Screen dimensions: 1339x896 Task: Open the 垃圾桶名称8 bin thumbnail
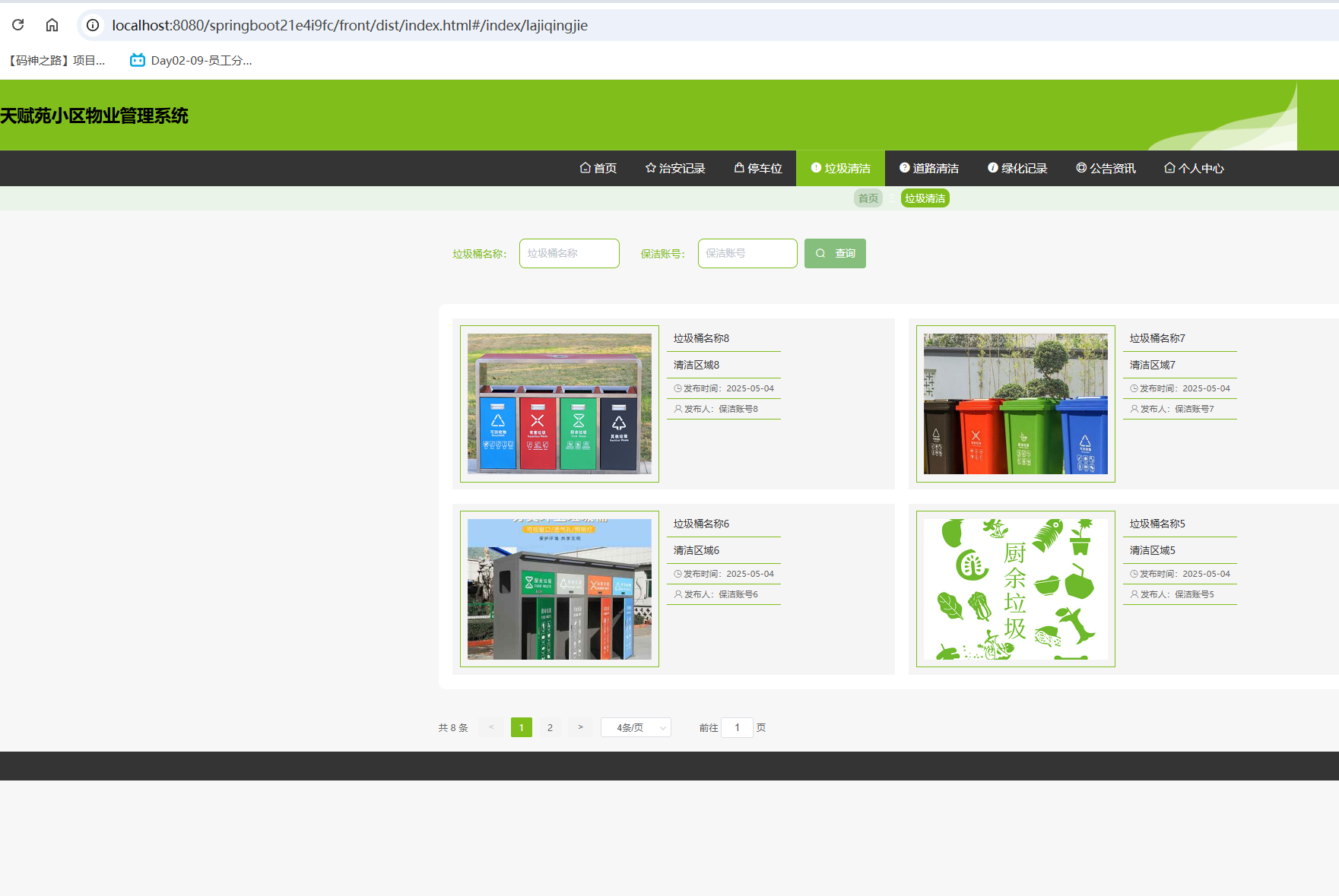click(x=560, y=404)
